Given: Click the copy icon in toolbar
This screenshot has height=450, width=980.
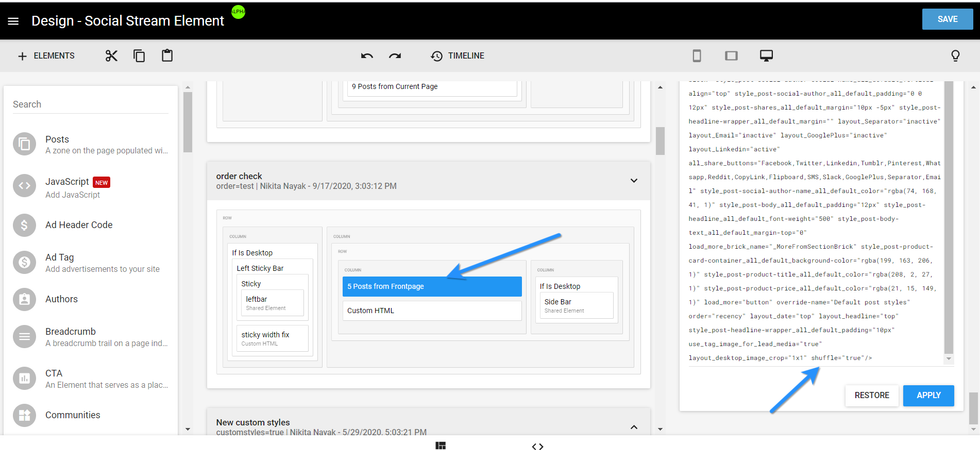Looking at the screenshot, I should coord(139,56).
